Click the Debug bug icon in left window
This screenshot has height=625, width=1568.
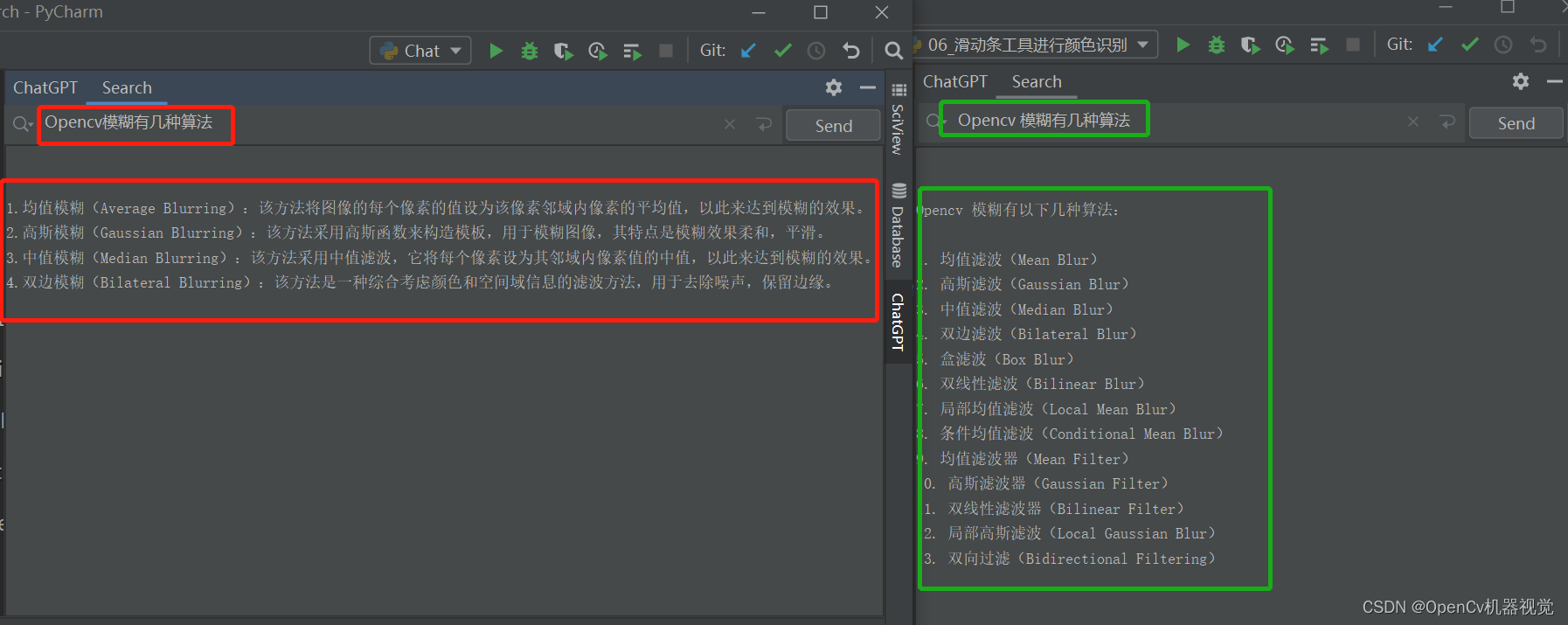coord(529,51)
